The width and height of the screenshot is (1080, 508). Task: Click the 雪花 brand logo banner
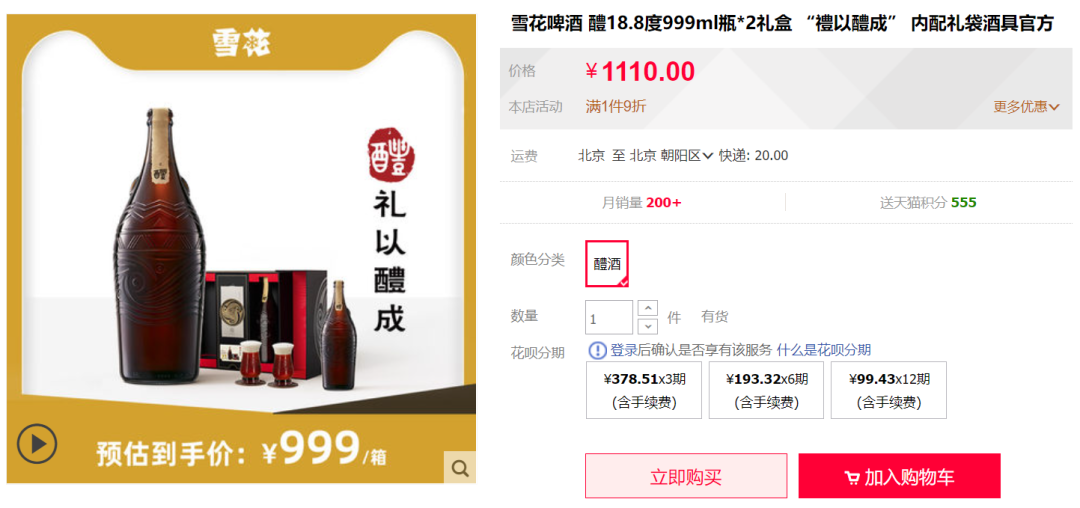[241, 43]
